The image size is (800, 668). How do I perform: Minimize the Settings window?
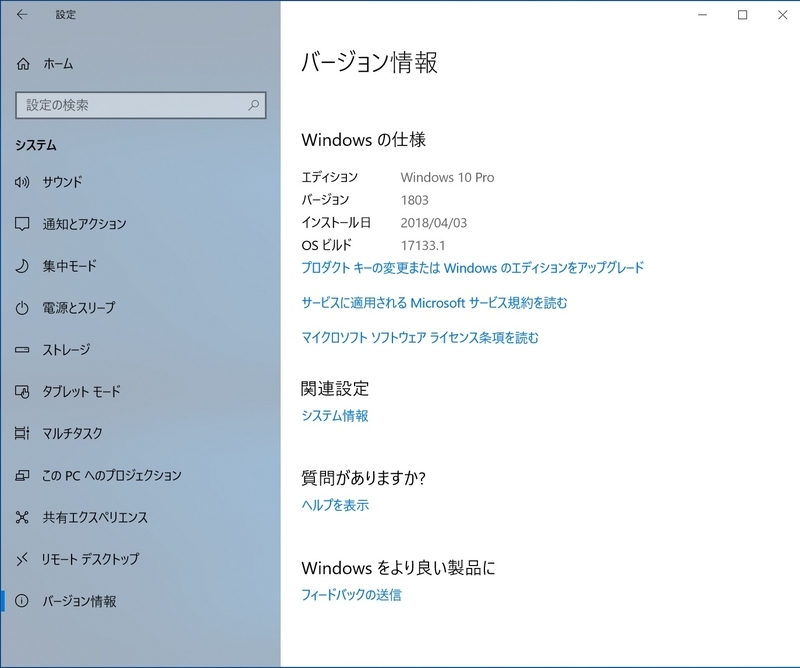[703, 15]
